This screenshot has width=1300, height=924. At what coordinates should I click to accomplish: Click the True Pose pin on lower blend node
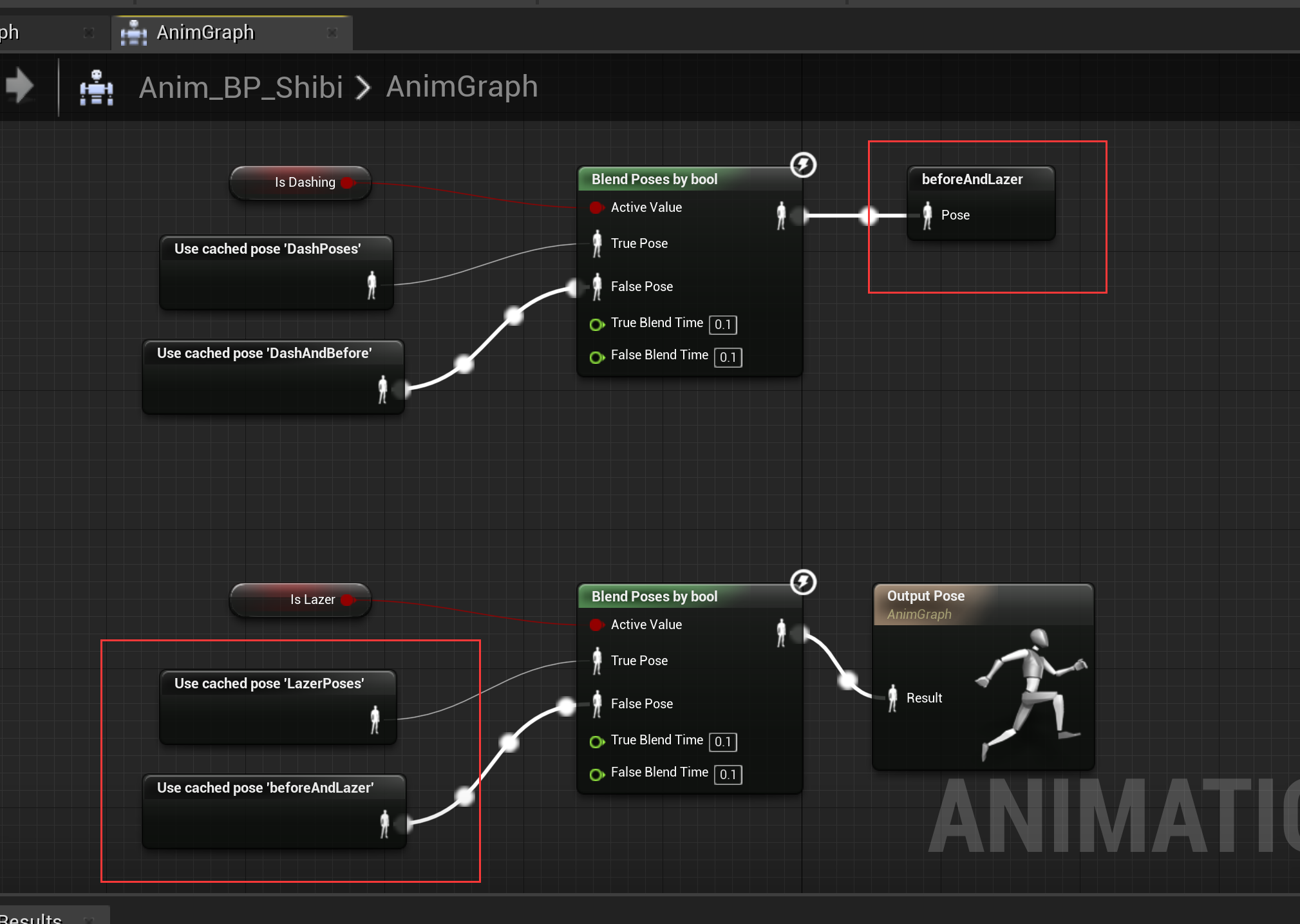598,661
